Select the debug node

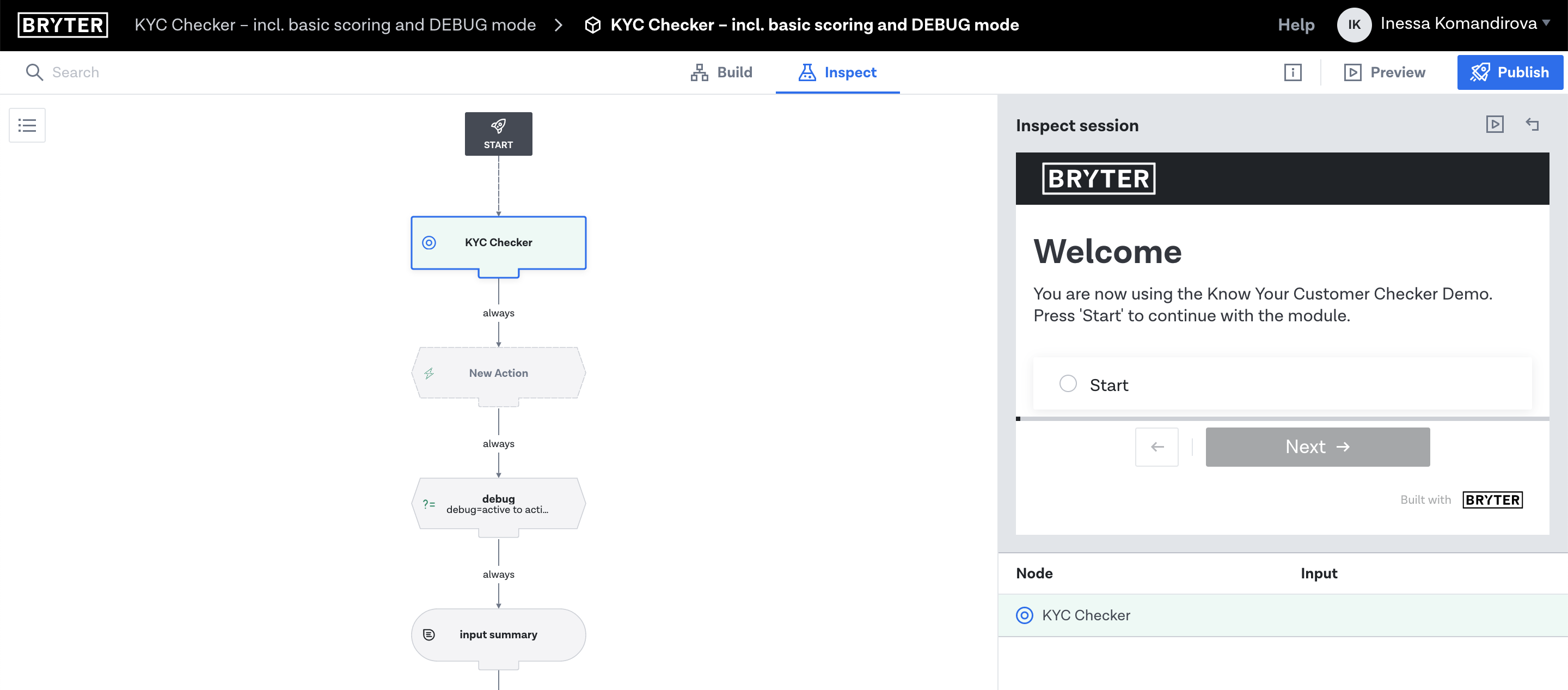498,504
